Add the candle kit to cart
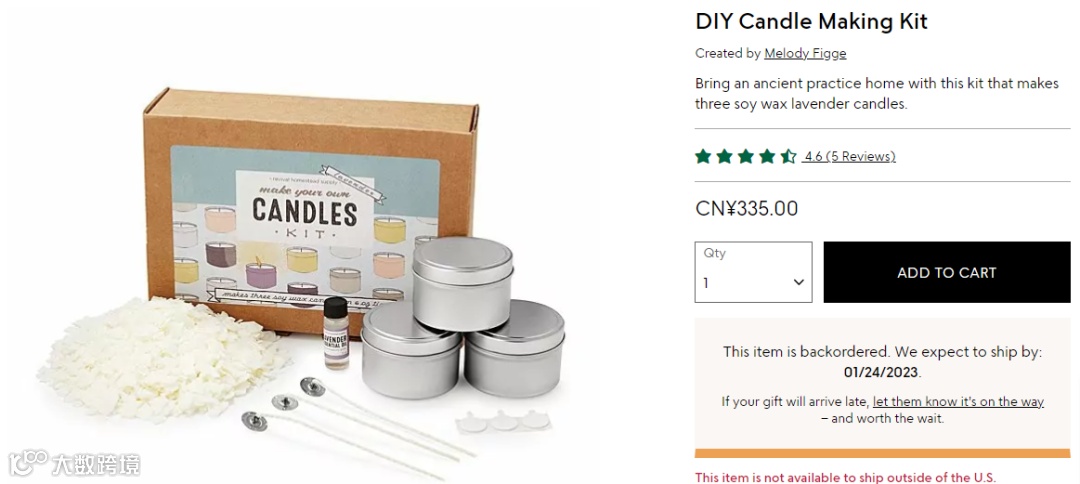Screen dimensions: 1080x484 coord(946,272)
